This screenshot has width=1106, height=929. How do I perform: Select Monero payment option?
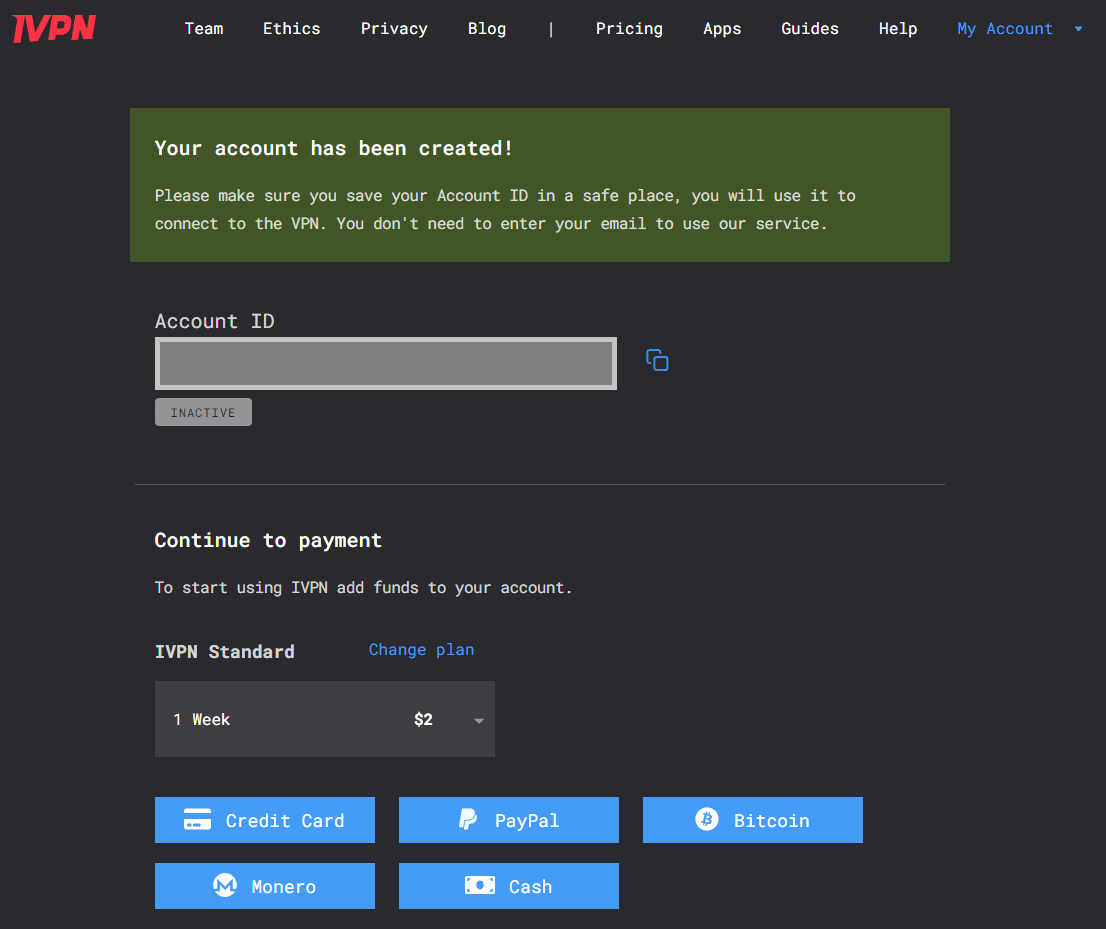tap(265, 886)
